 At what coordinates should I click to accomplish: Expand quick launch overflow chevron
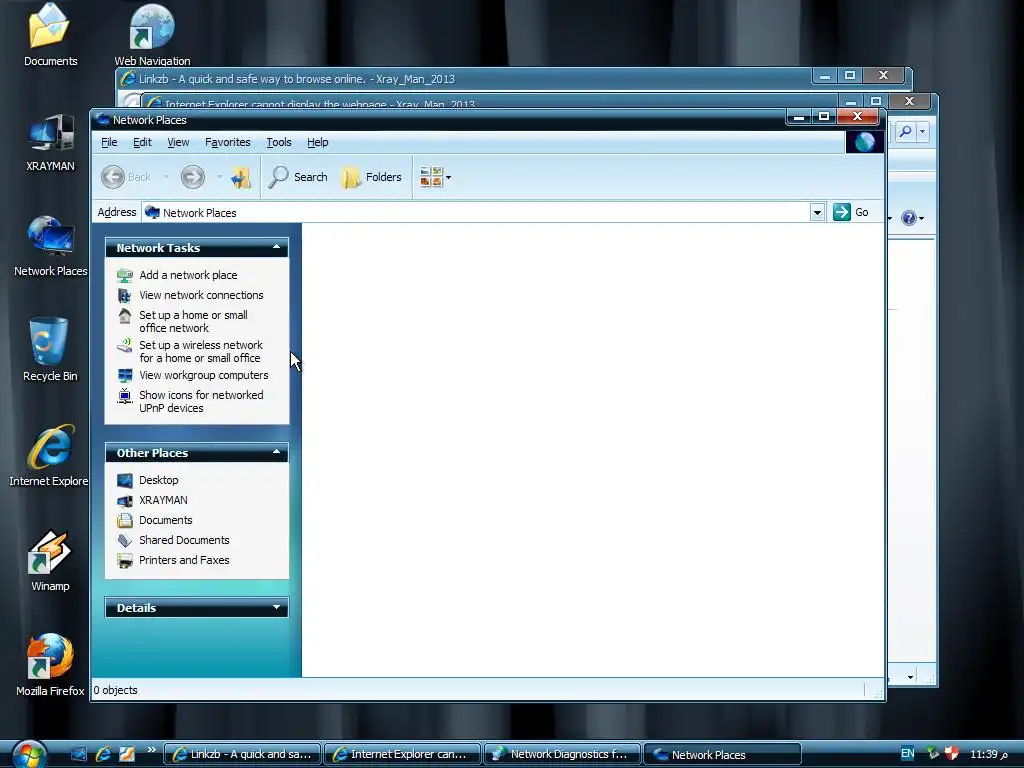coord(152,750)
